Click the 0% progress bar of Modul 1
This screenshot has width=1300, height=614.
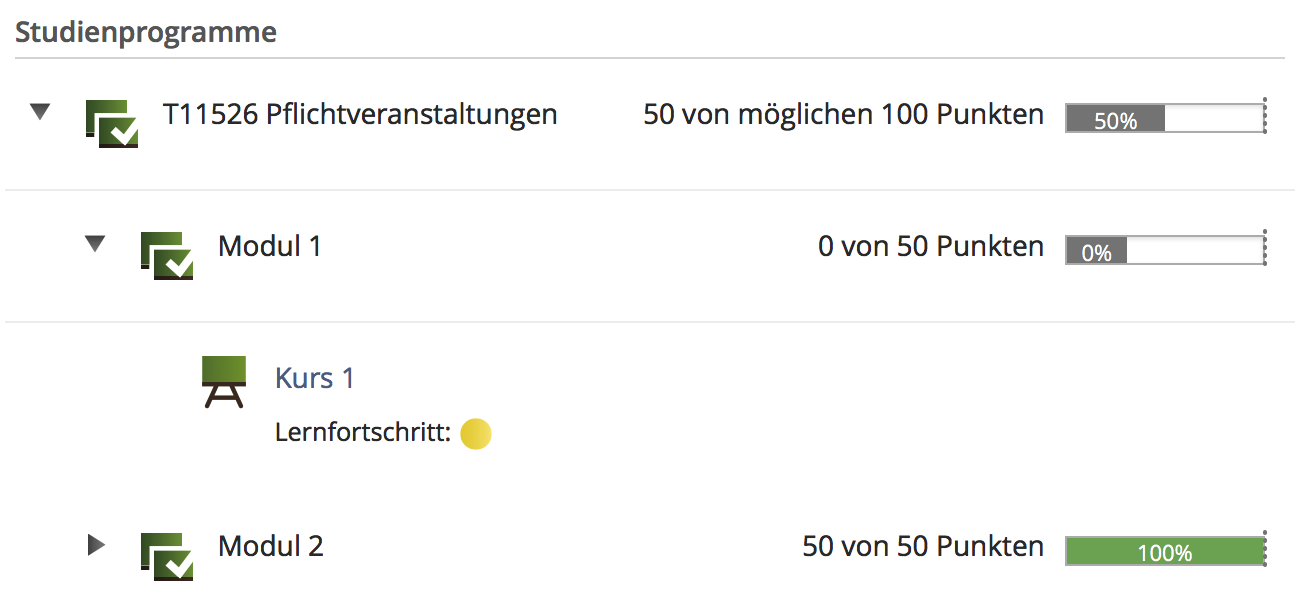tap(1164, 251)
